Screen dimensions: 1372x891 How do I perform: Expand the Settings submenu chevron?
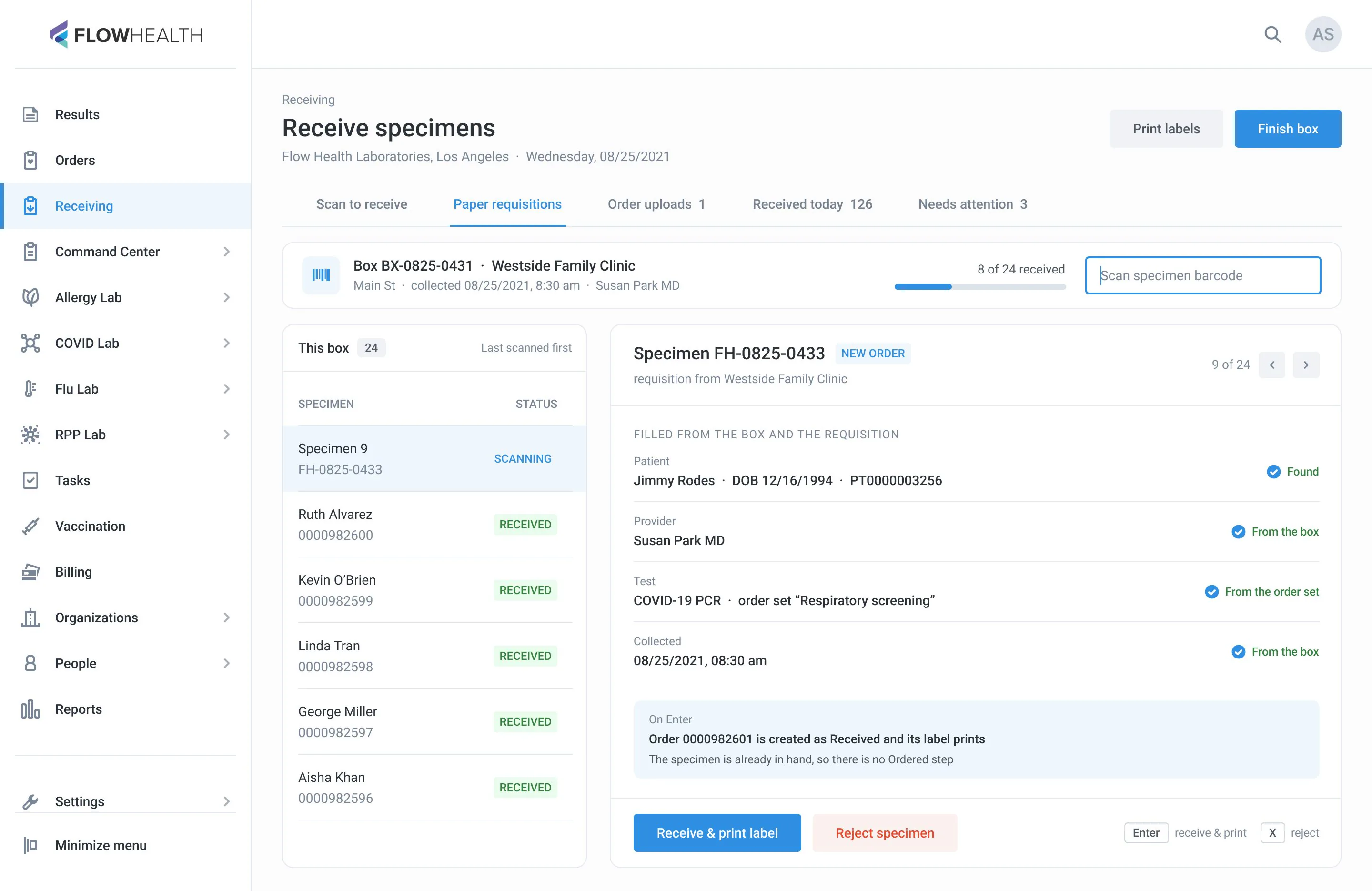(227, 801)
